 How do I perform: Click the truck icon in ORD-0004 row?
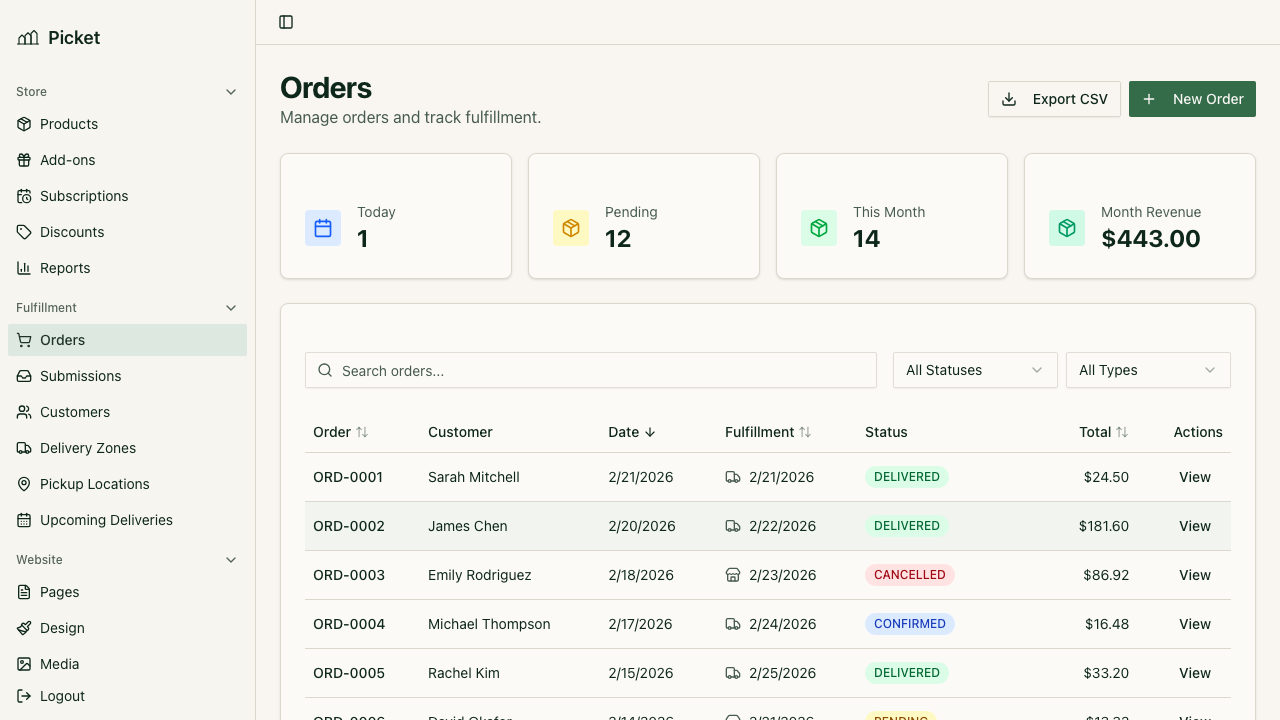[x=733, y=624]
